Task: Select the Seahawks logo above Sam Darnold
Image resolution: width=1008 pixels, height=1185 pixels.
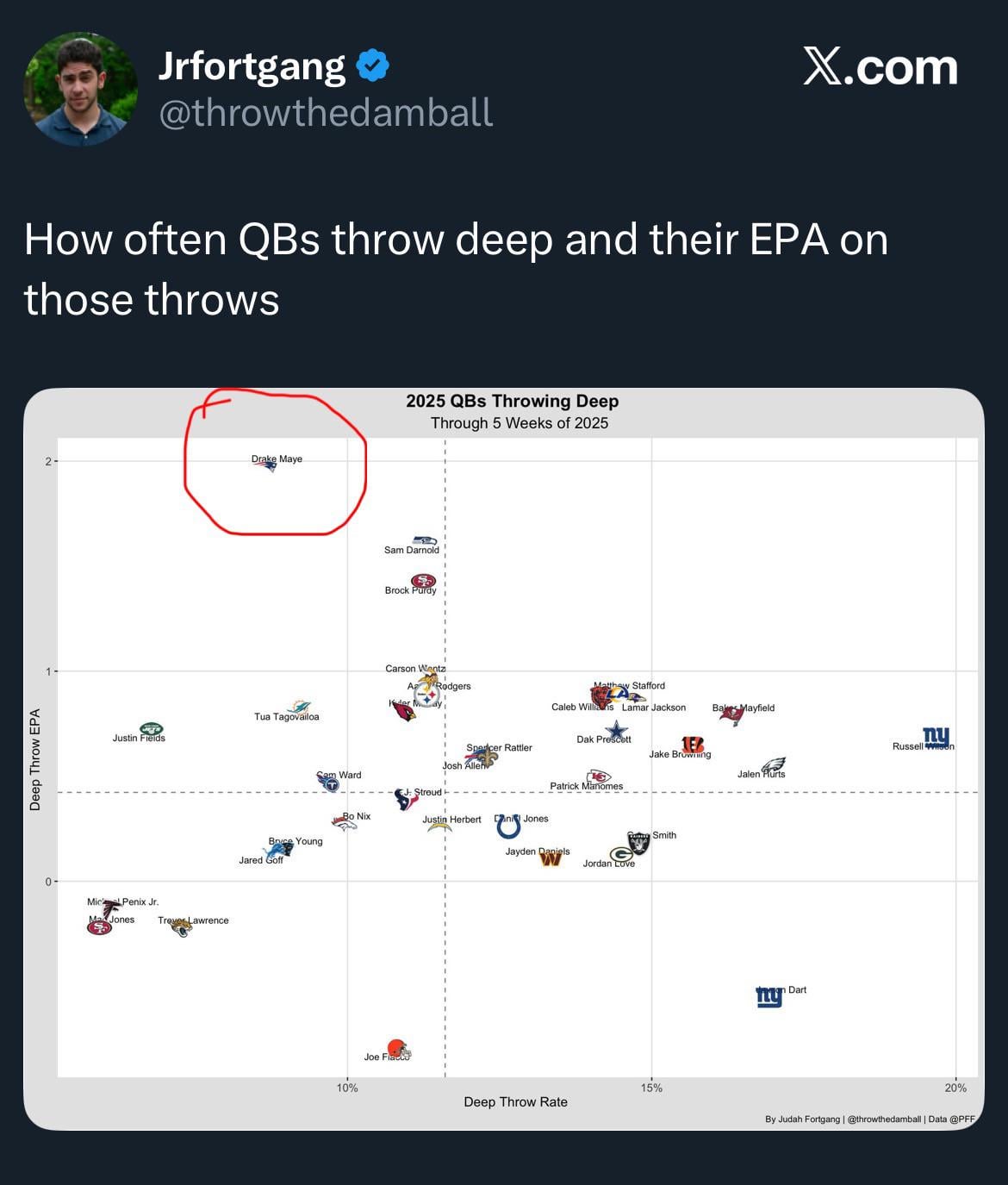Action: pyautogui.click(x=424, y=540)
